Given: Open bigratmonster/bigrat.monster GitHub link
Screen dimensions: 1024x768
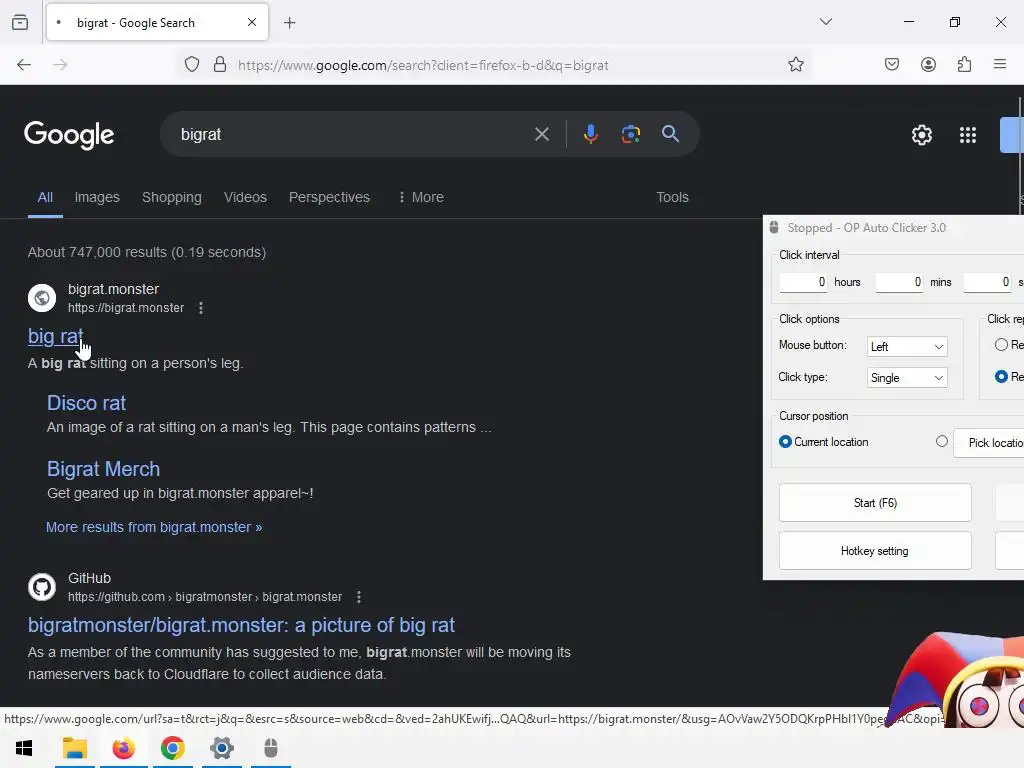Looking at the screenshot, I should 242,625.
